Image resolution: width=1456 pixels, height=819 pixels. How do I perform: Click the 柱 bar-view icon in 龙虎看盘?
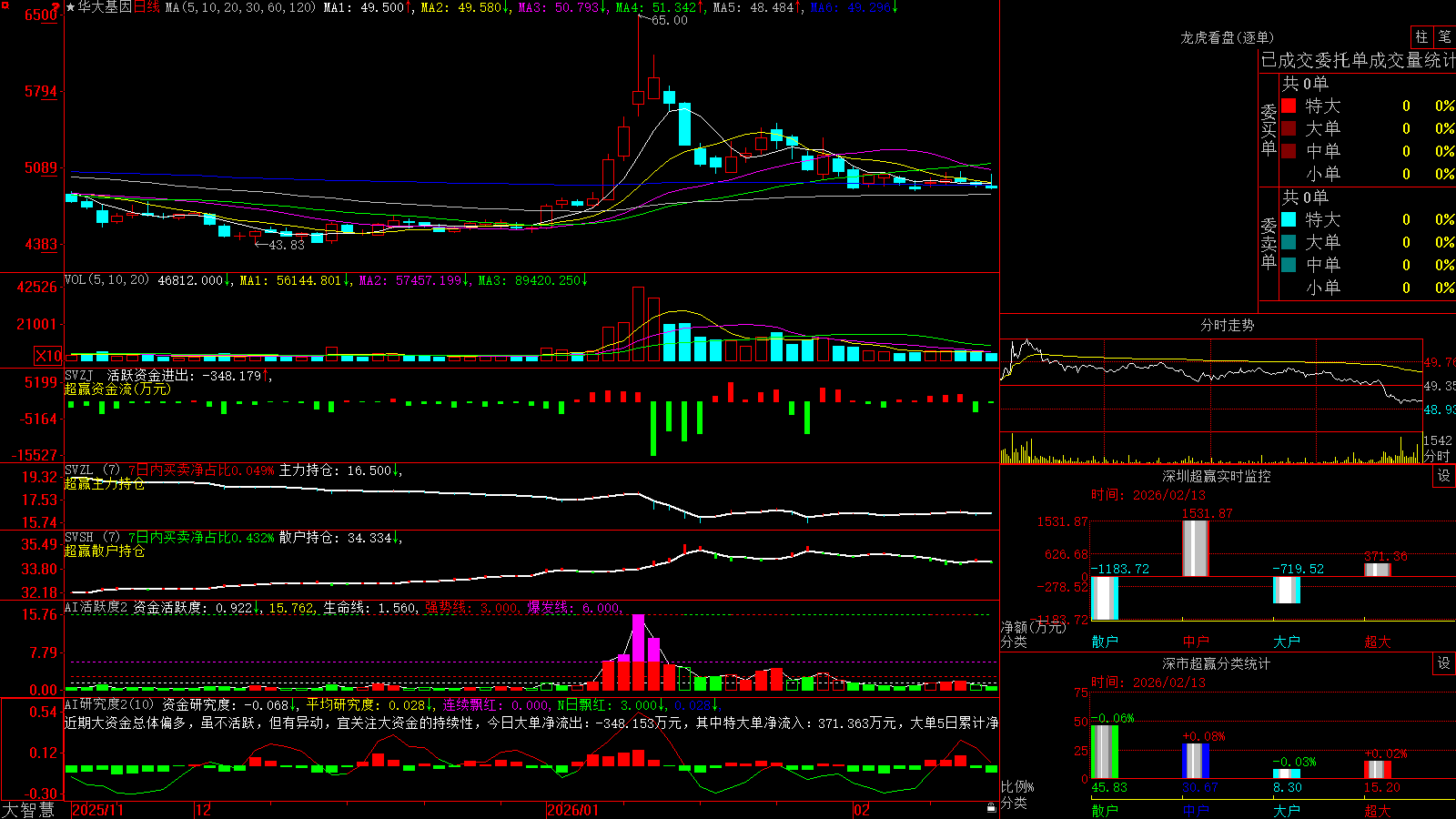tap(1421, 37)
